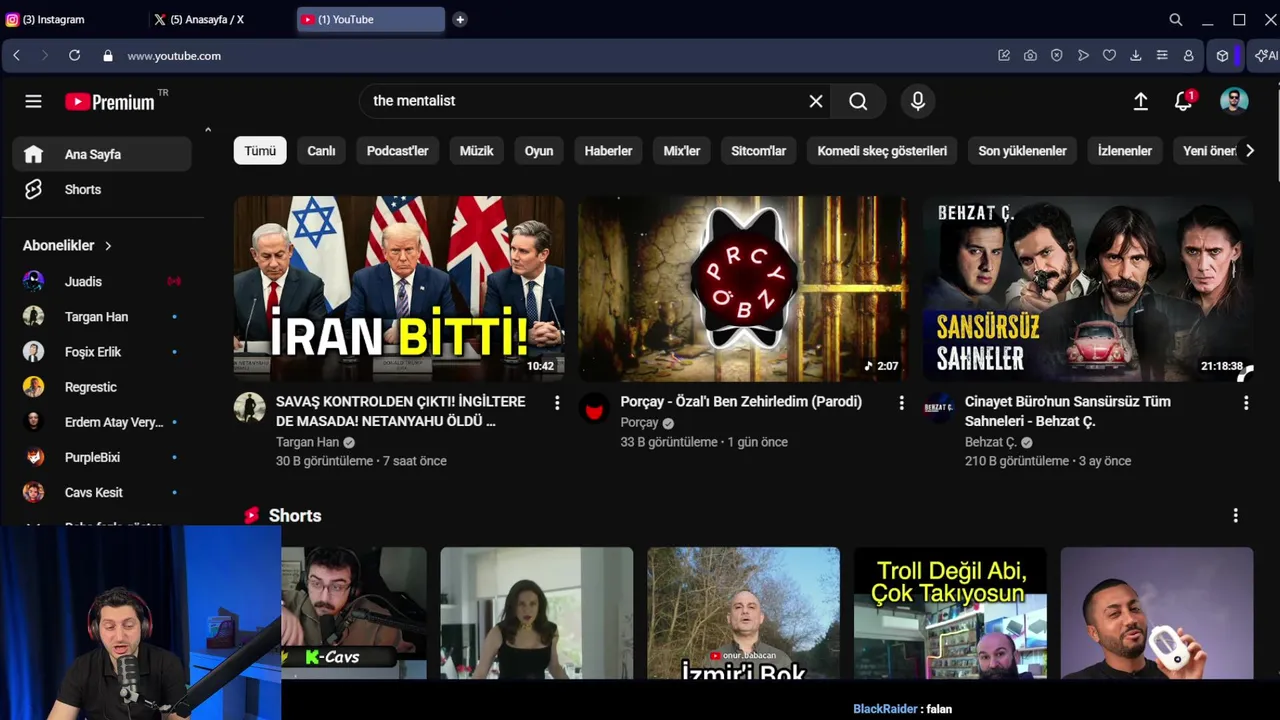Open PurpleBixi subscription channel
This screenshot has width=1280, height=720.
(x=102, y=457)
